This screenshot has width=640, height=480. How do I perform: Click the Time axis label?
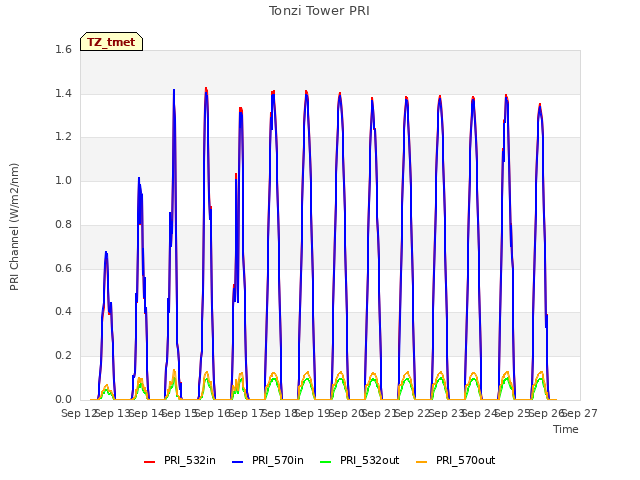[566, 429]
